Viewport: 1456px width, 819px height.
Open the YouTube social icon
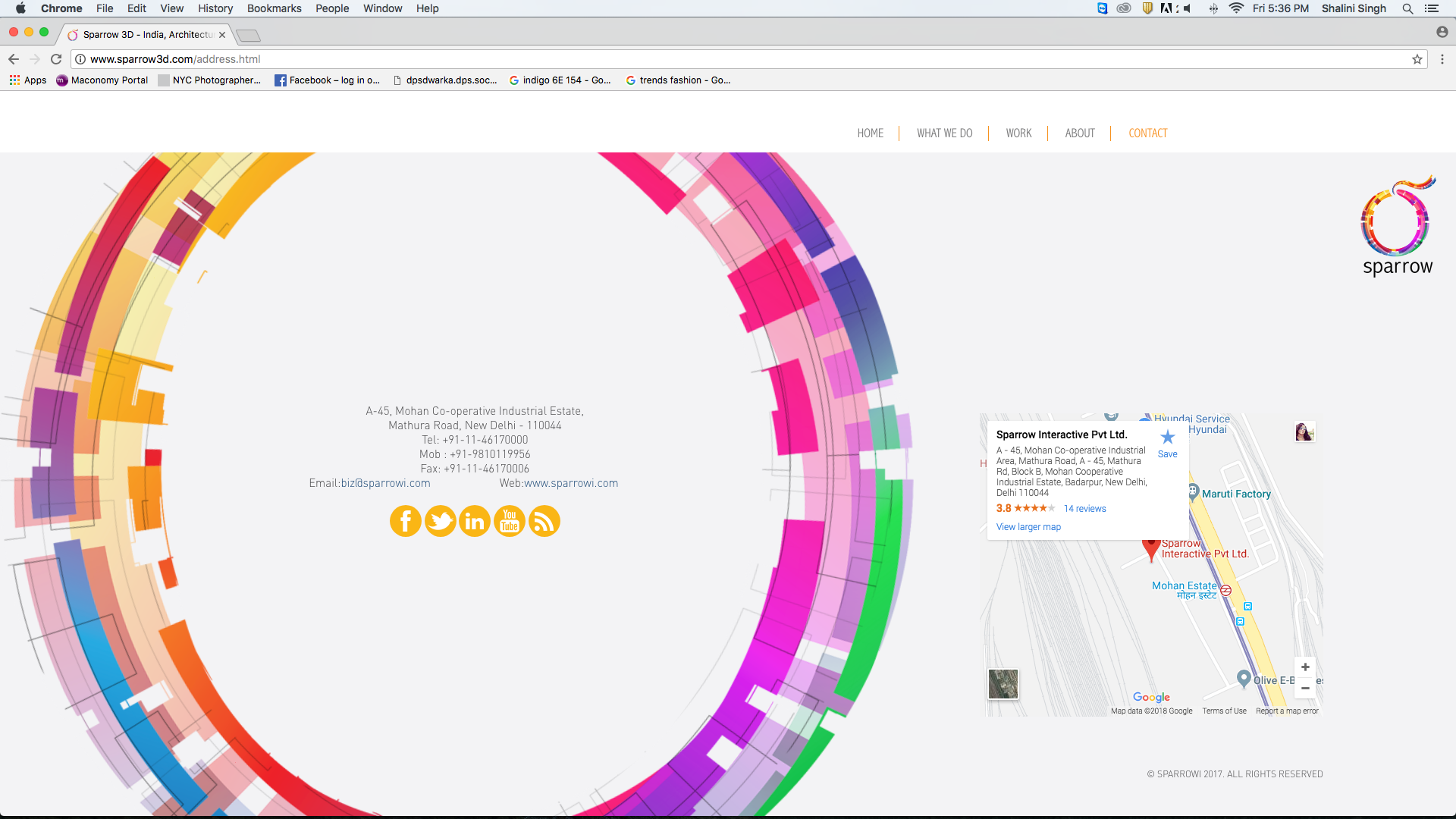[510, 521]
